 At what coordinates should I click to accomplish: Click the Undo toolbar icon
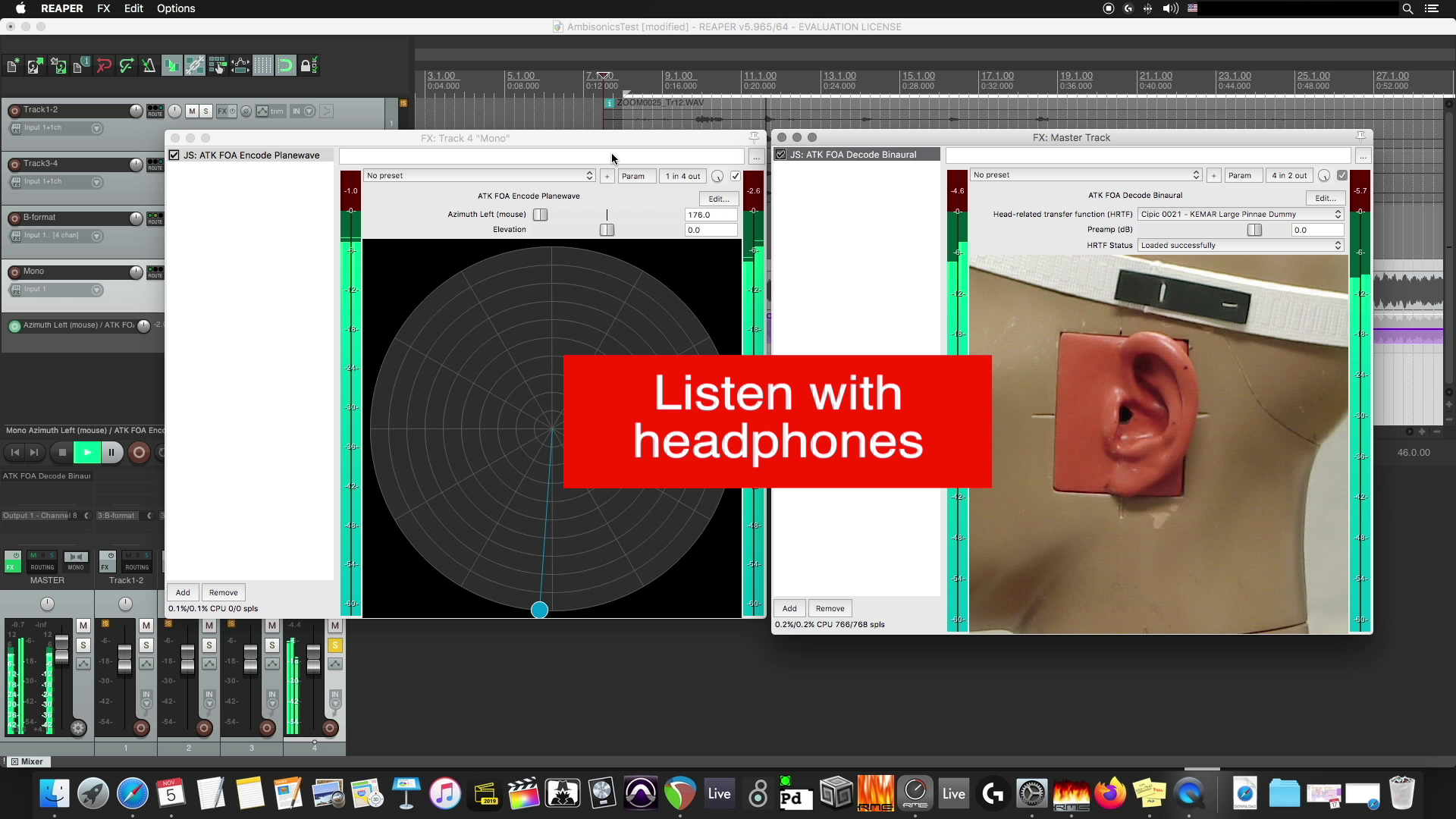104,66
